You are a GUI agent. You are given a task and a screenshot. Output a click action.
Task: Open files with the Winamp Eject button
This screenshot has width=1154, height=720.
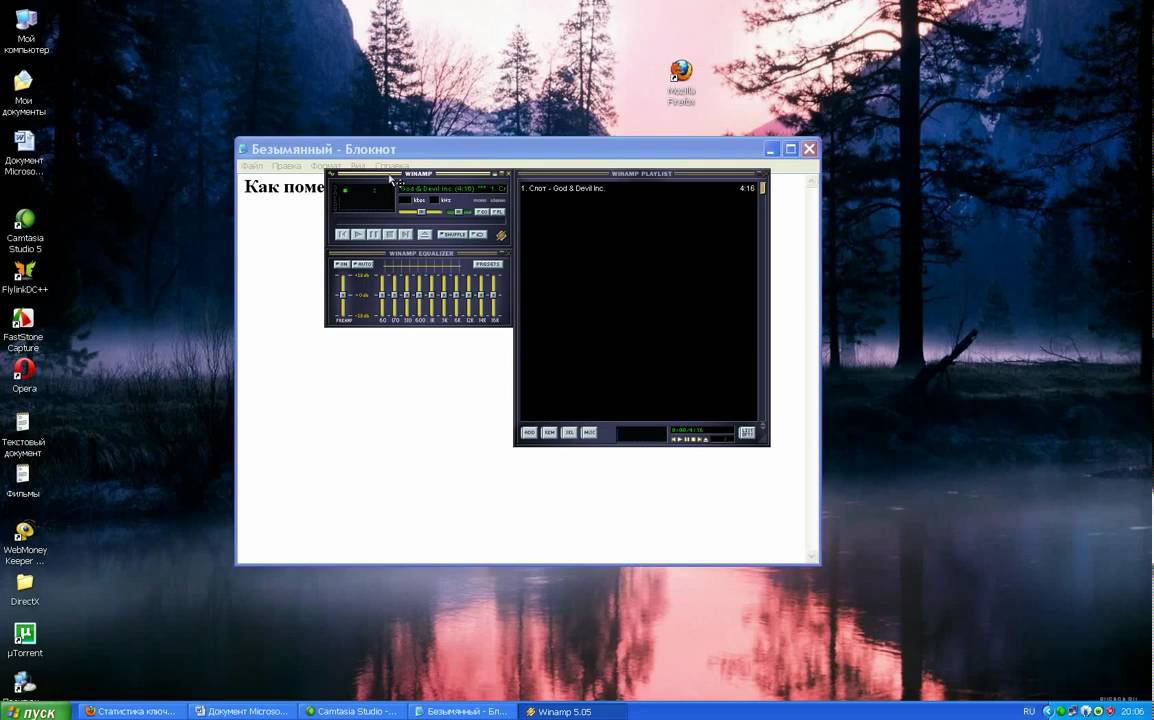coord(425,235)
